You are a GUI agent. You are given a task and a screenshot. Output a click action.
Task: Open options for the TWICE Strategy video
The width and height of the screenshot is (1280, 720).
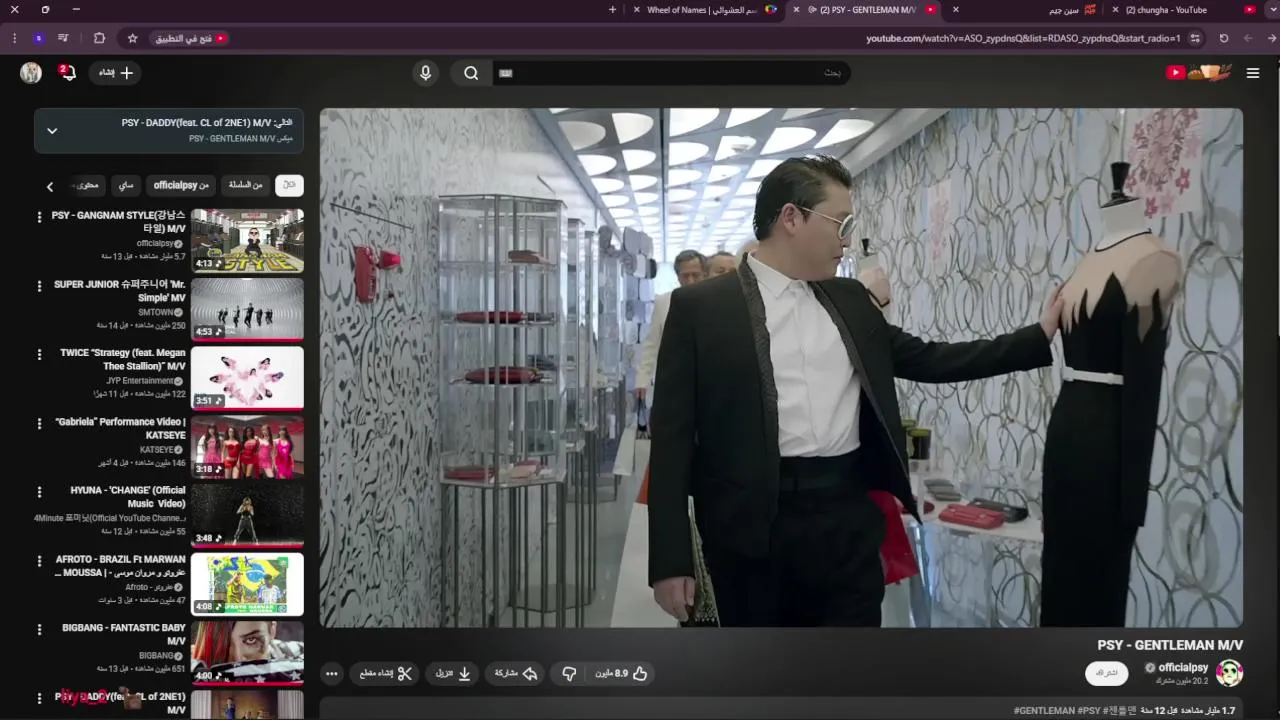click(x=40, y=354)
